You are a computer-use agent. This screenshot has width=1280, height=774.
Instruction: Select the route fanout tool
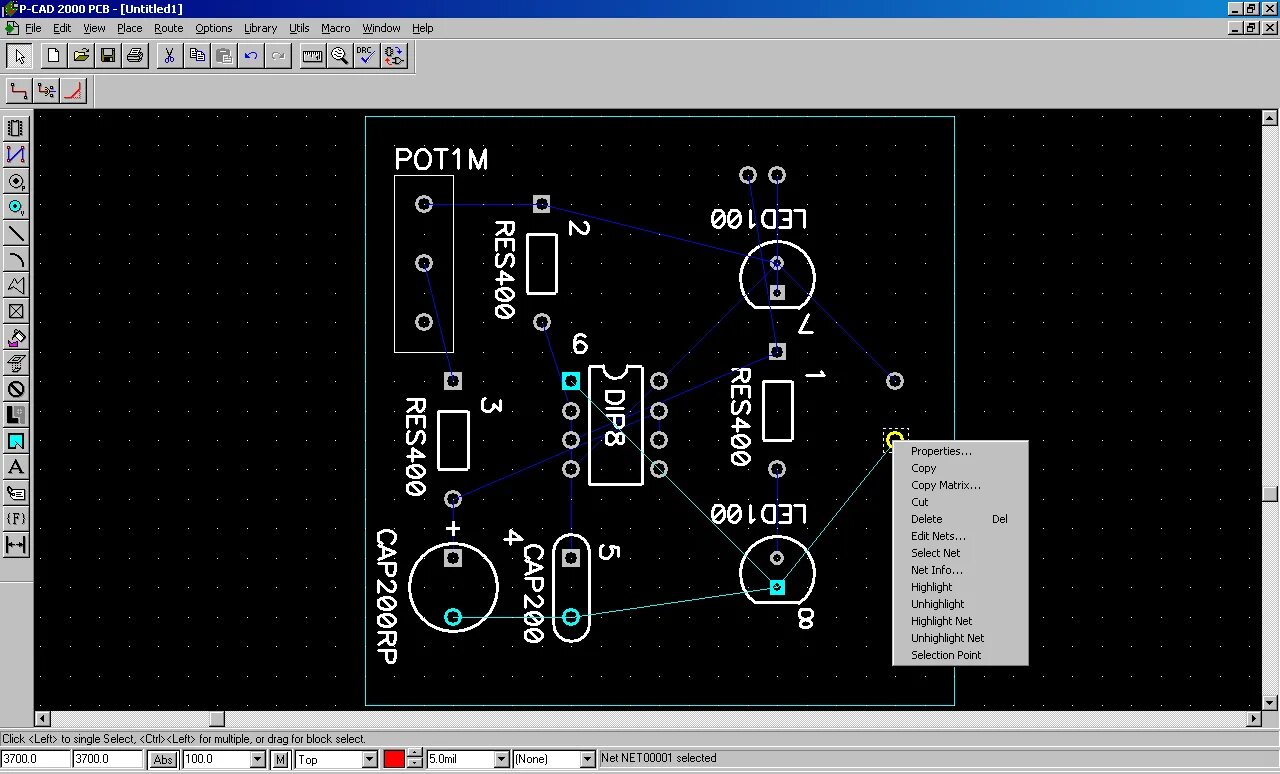[x=46, y=92]
